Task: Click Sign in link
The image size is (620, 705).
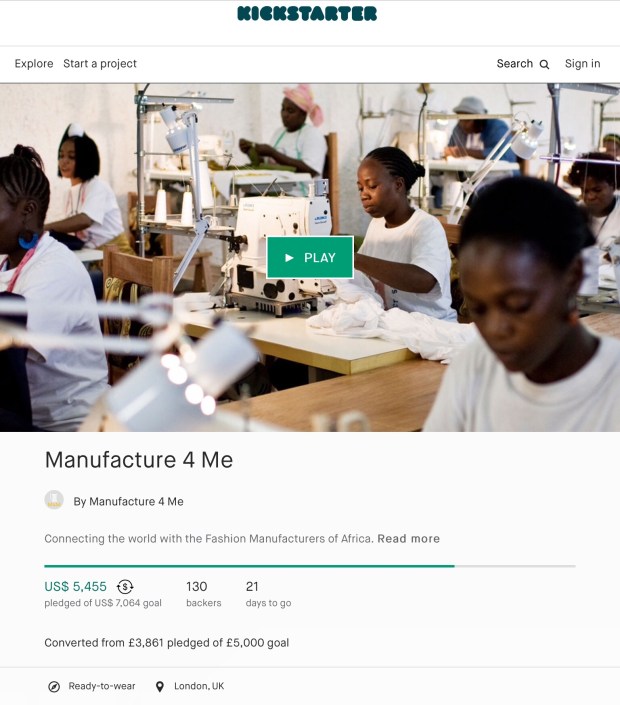Action: coord(582,64)
